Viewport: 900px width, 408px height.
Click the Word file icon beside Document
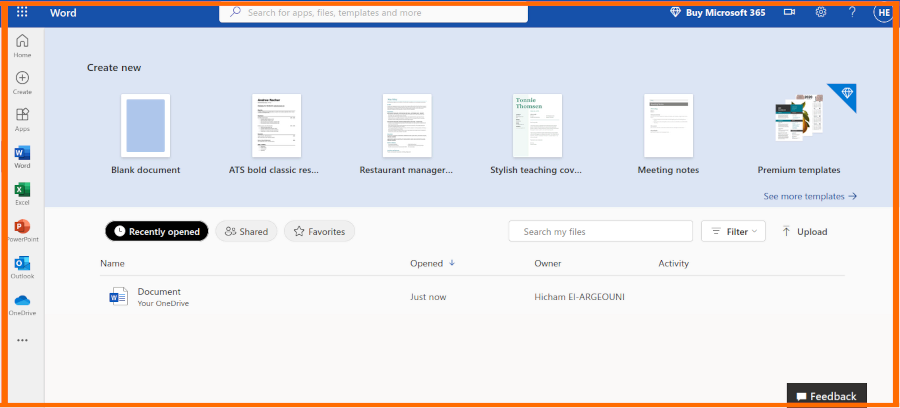119,297
